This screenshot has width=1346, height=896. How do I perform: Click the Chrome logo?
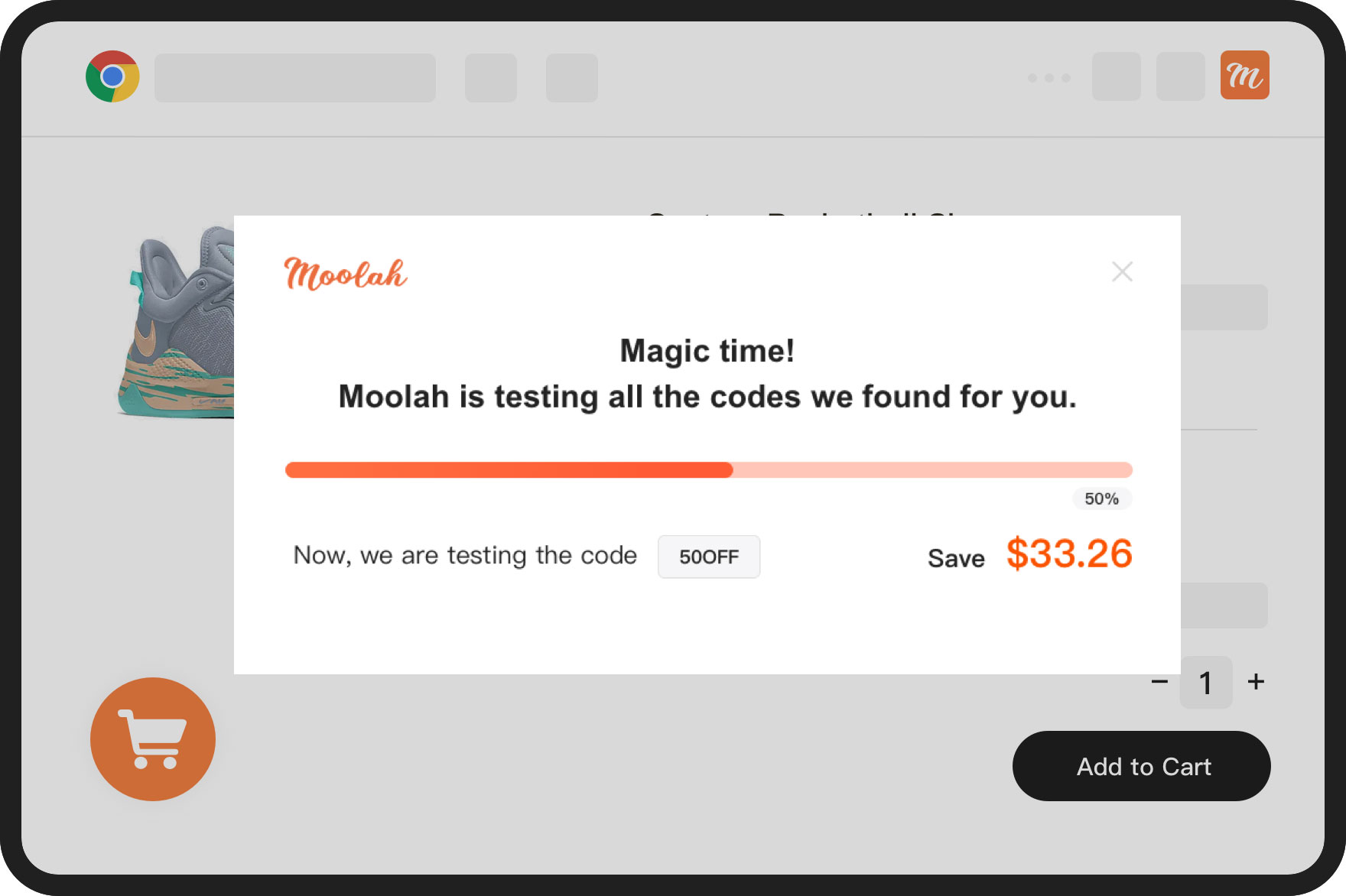click(112, 77)
